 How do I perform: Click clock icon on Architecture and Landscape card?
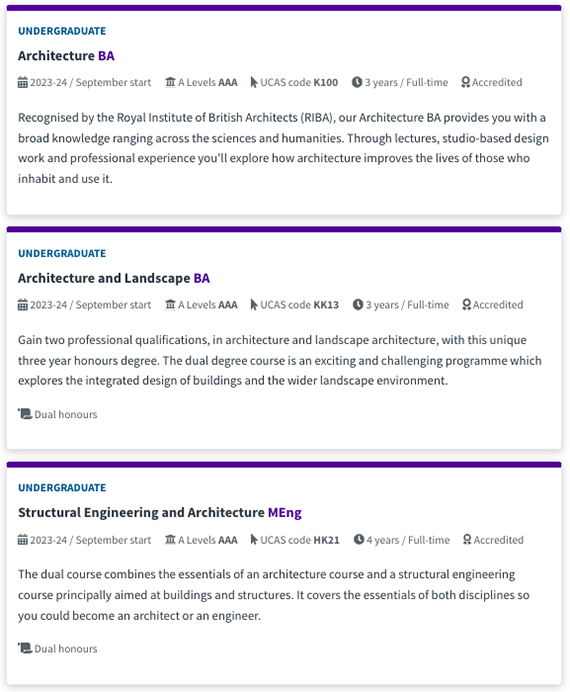(358, 305)
